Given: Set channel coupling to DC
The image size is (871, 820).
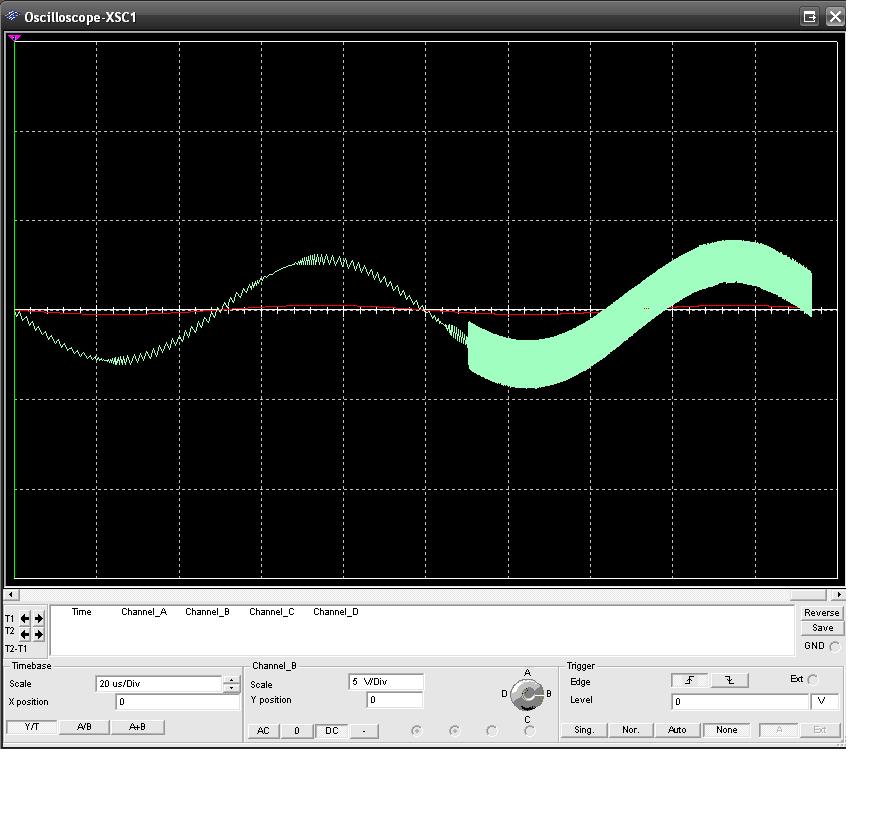Looking at the screenshot, I should [332, 731].
